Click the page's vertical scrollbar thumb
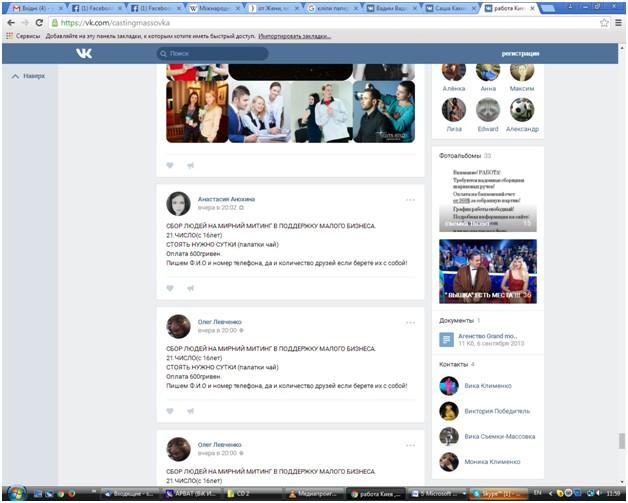The image size is (628, 503). pos(621,441)
